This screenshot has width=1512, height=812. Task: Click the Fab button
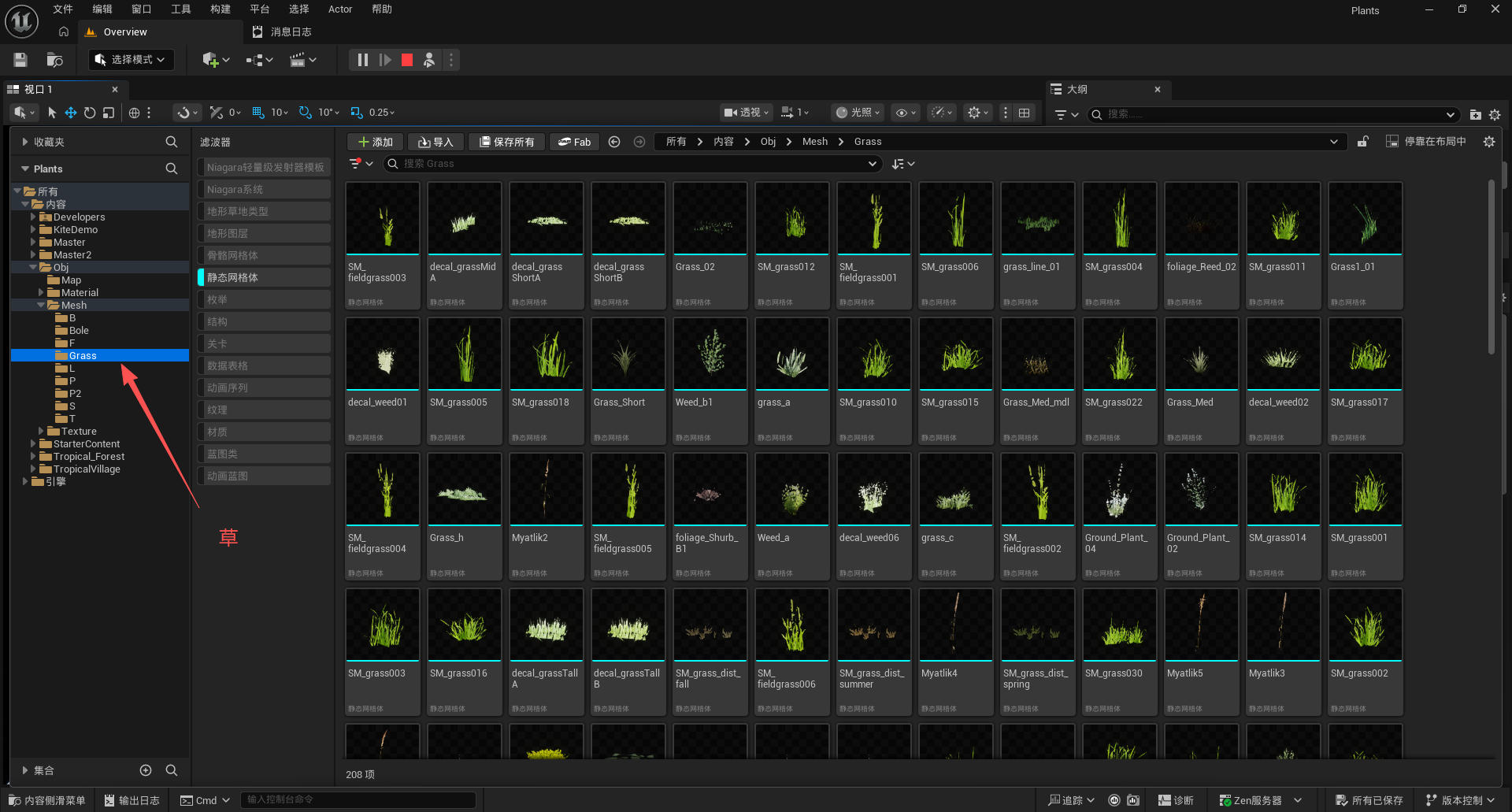pyautogui.click(x=574, y=142)
